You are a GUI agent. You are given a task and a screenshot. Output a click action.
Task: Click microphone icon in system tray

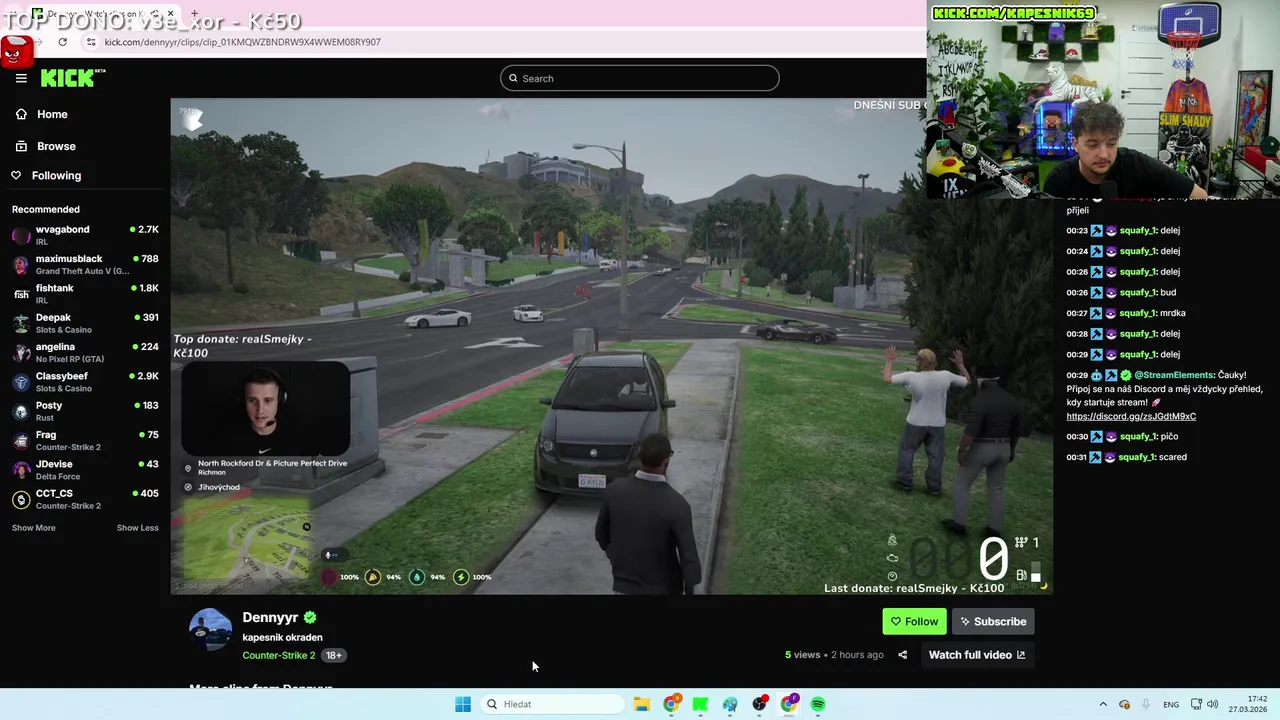(1145, 704)
